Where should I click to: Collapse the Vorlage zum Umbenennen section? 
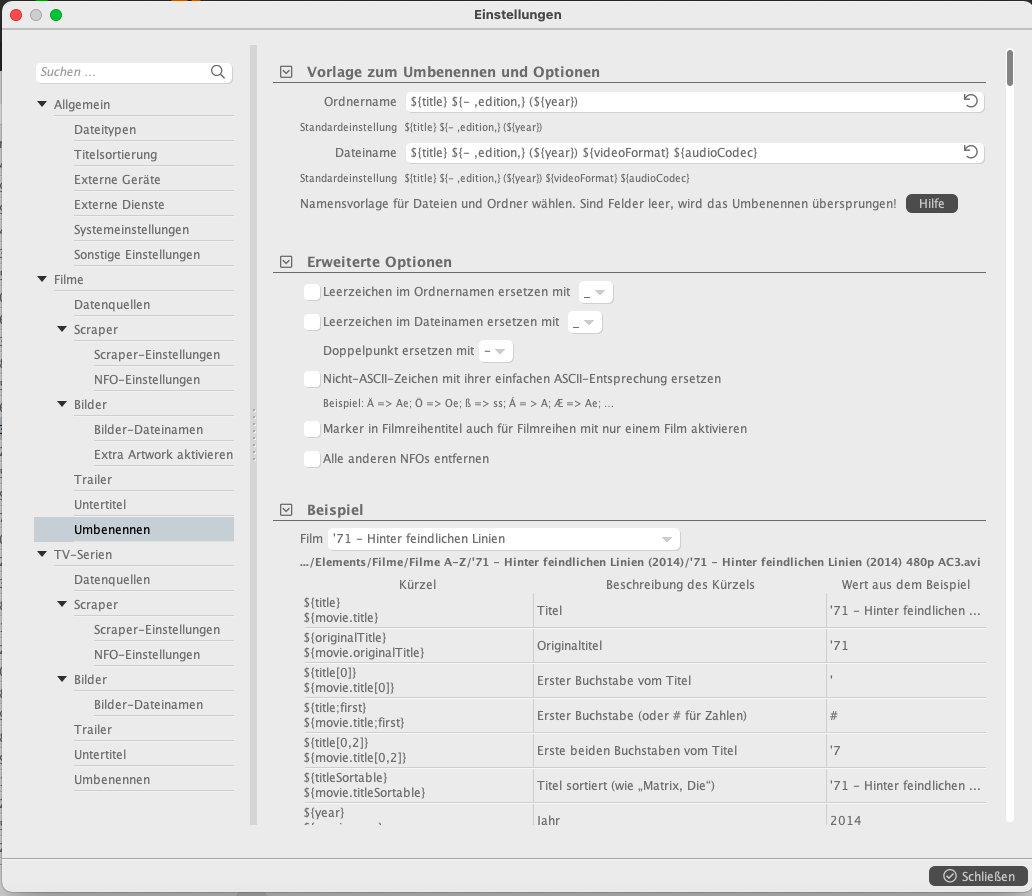[x=286, y=72]
